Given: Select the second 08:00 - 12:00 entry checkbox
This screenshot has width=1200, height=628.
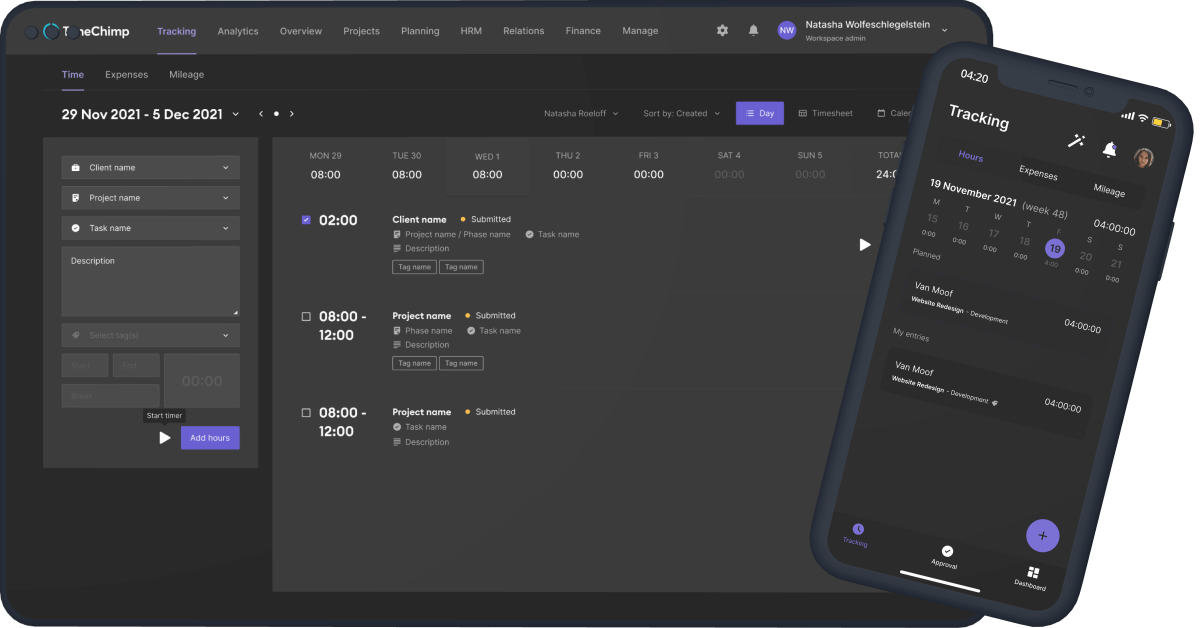Looking at the screenshot, I should pos(306,411).
